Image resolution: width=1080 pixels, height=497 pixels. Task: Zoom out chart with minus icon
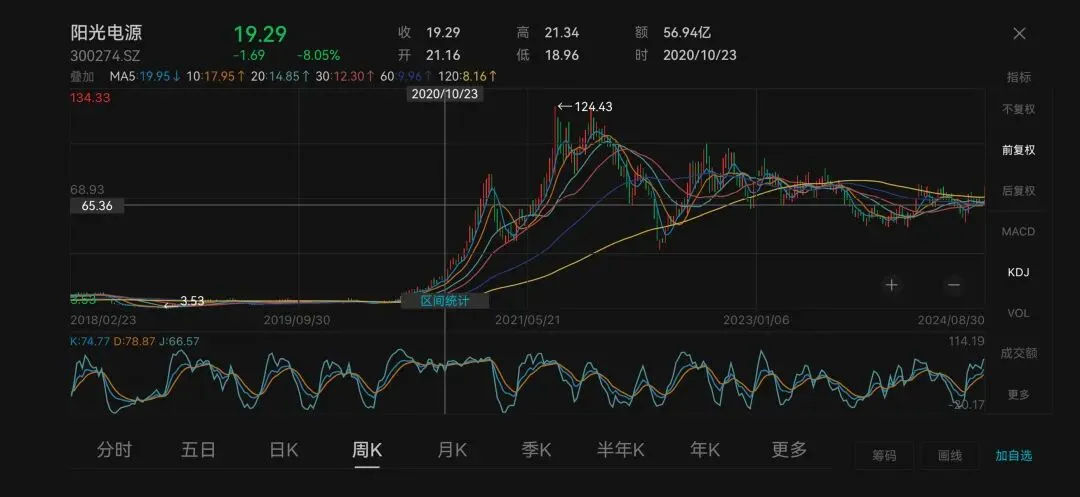[953, 284]
